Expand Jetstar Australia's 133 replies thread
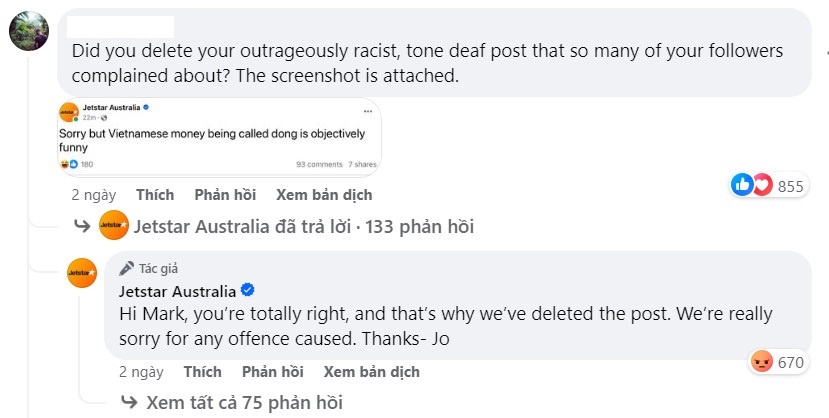This screenshot has height=418, width=829. coord(304,227)
